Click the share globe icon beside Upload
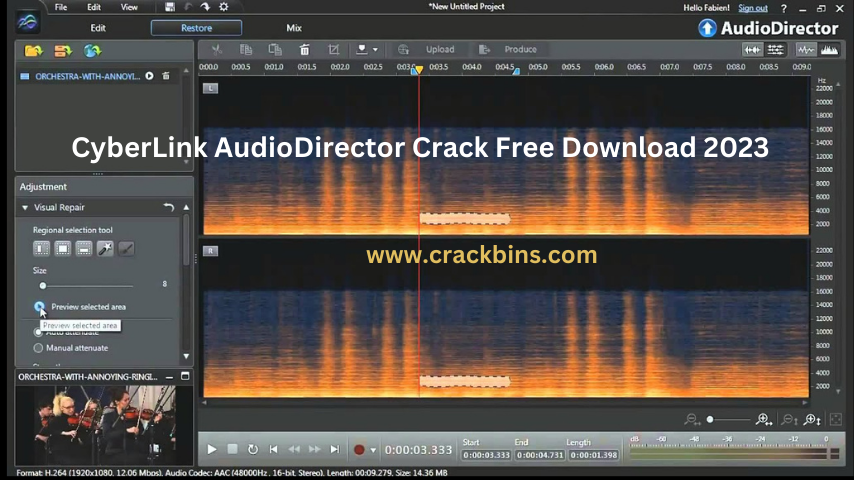Screen dimensions: 854x480 pyautogui.click(x=403, y=50)
